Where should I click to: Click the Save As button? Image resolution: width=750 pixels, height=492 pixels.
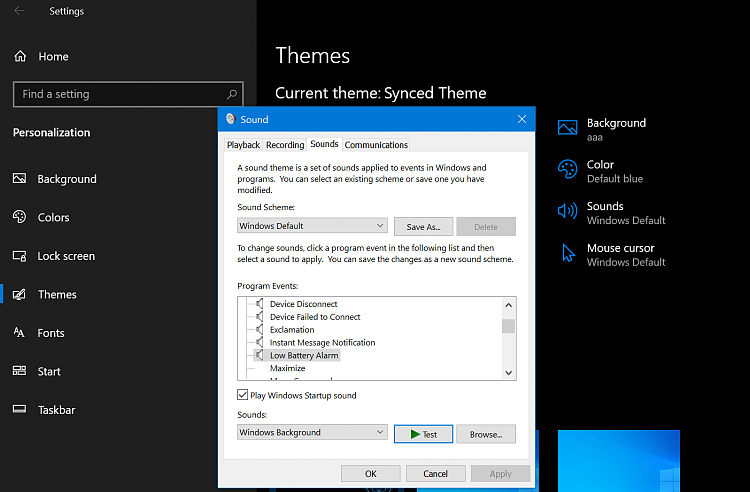coord(423,227)
